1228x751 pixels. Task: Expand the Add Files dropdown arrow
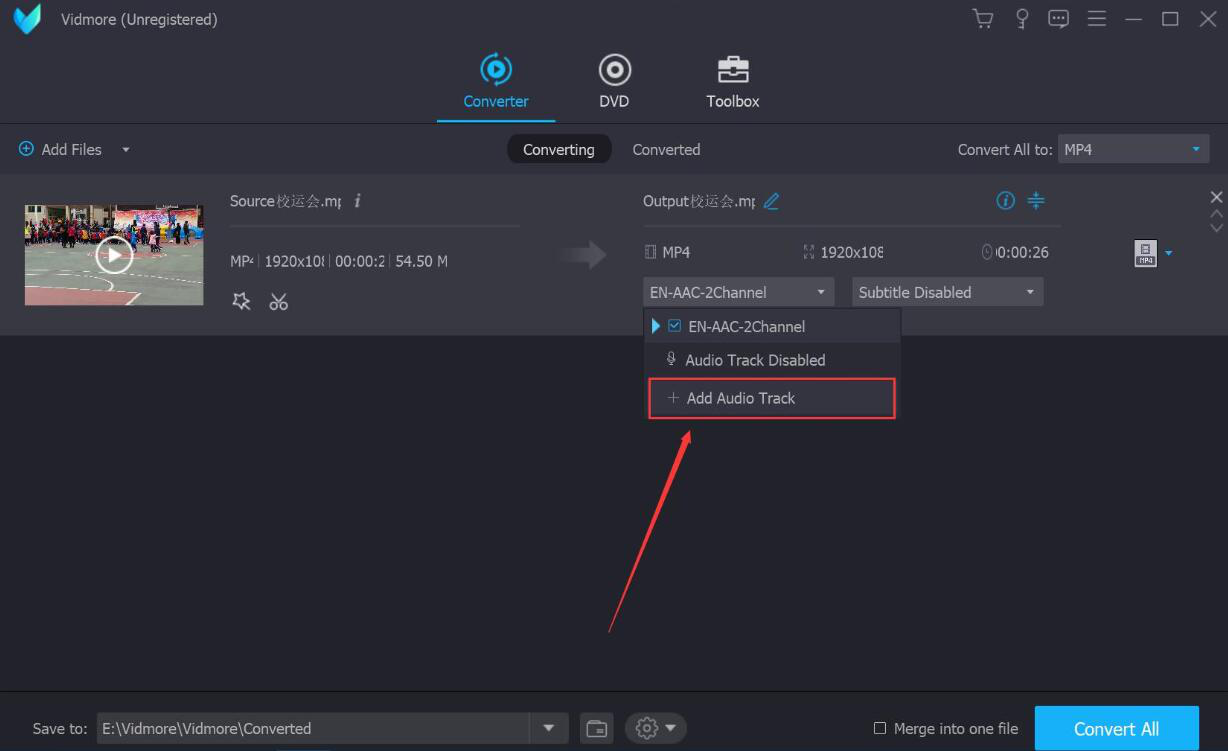pyautogui.click(x=126, y=150)
